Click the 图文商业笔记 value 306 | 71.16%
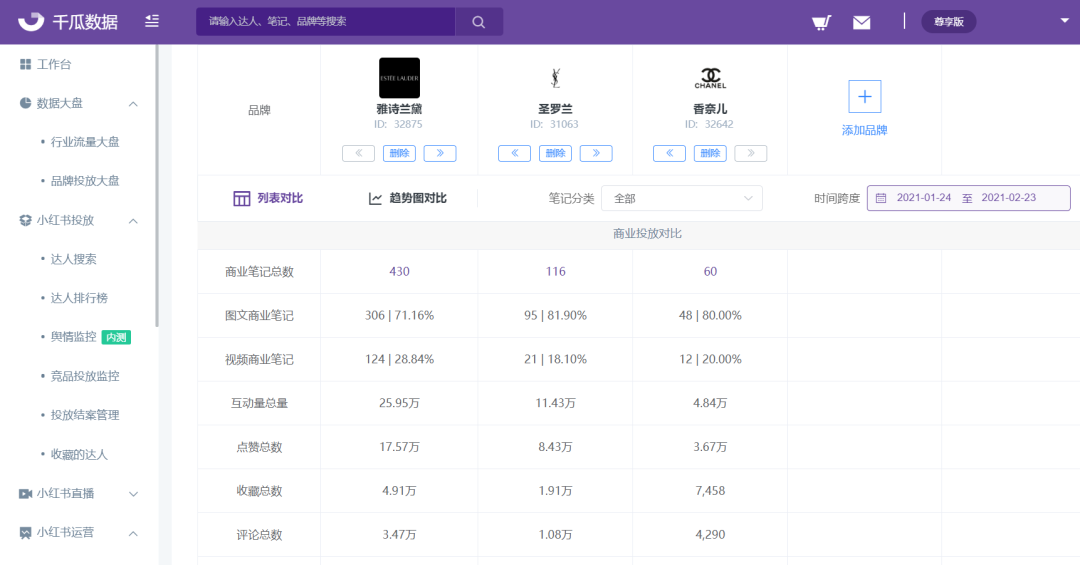1080x565 pixels. [x=399, y=316]
